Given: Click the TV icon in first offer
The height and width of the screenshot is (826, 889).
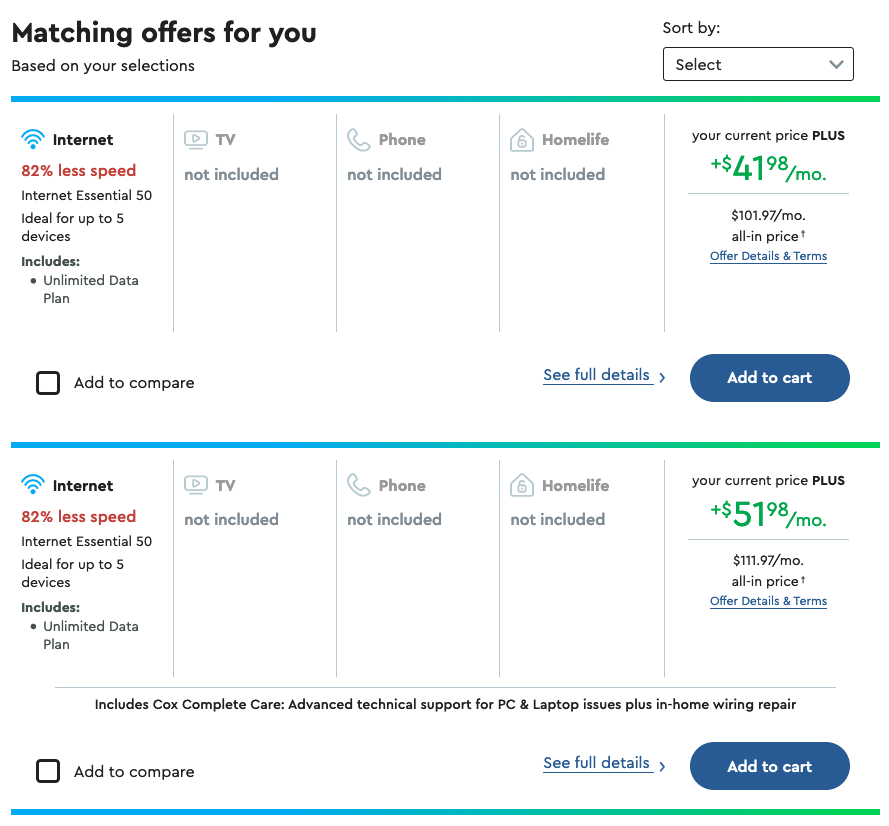Looking at the screenshot, I should pos(196,140).
